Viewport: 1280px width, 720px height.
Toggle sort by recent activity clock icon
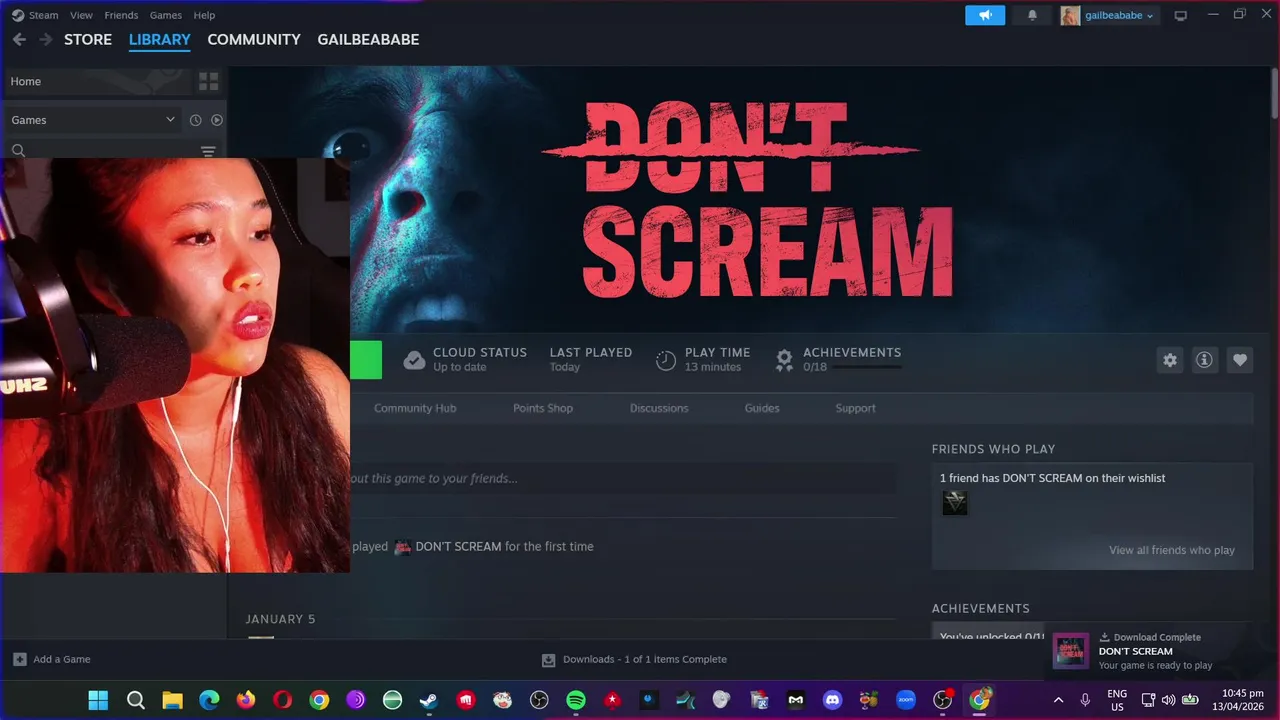tap(196, 120)
